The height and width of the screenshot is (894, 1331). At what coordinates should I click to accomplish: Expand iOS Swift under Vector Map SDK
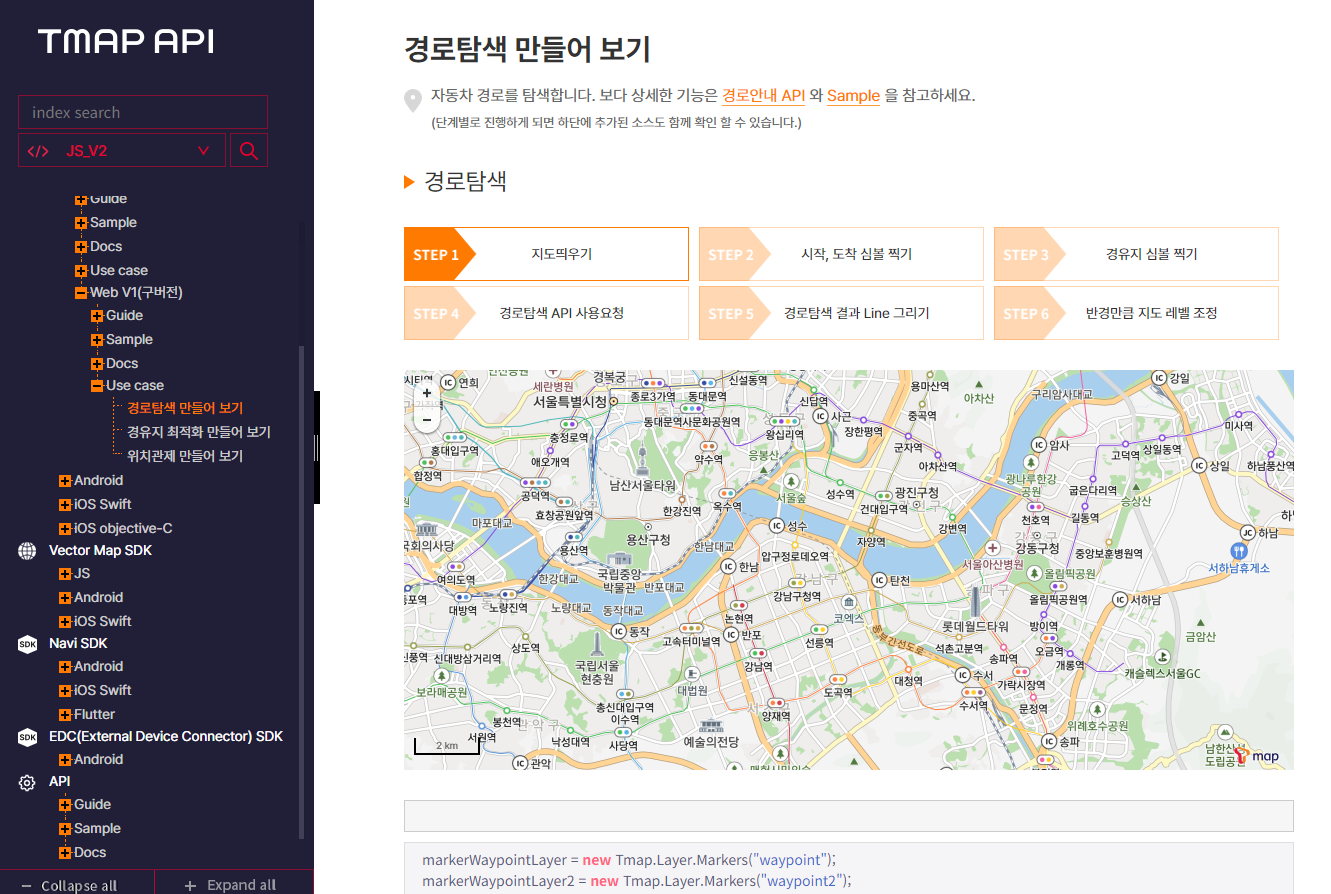tap(65, 622)
